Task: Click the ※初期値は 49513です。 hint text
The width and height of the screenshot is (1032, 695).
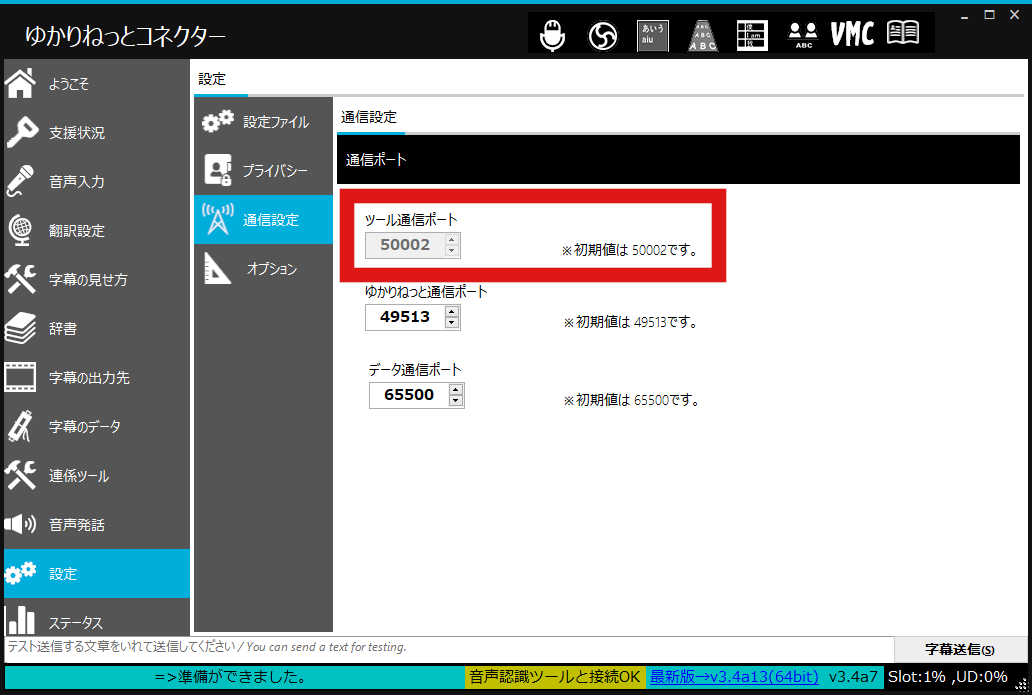Action: tap(630, 322)
